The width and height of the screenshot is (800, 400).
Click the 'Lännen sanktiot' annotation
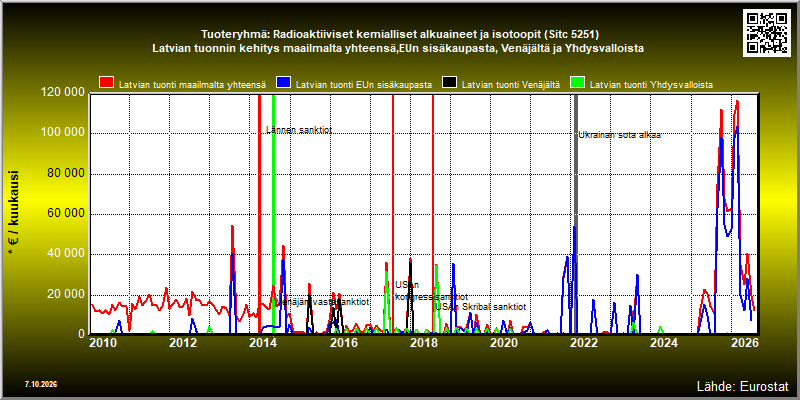[299, 130]
